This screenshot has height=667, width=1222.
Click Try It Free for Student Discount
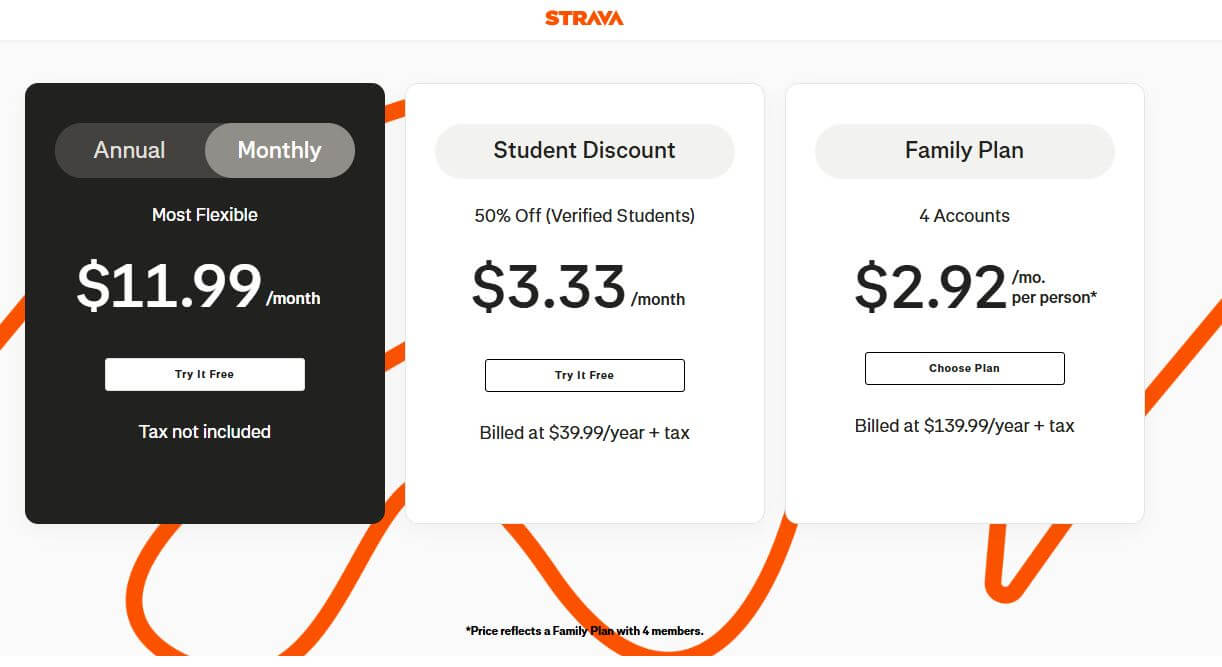pyautogui.click(x=584, y=375)
